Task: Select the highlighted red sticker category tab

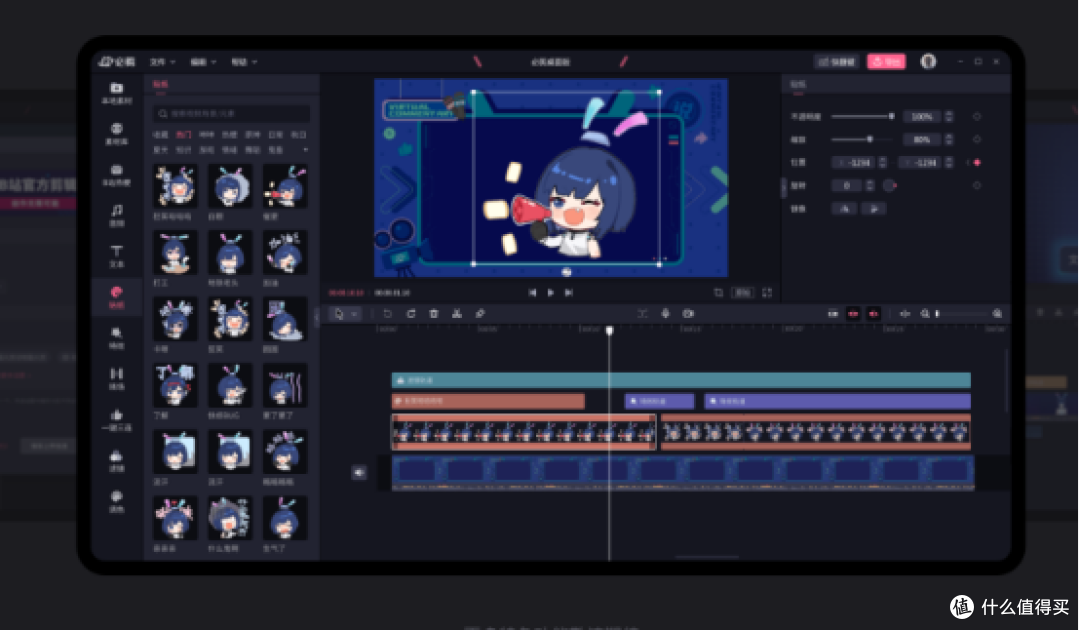Action: coord(183,134)
